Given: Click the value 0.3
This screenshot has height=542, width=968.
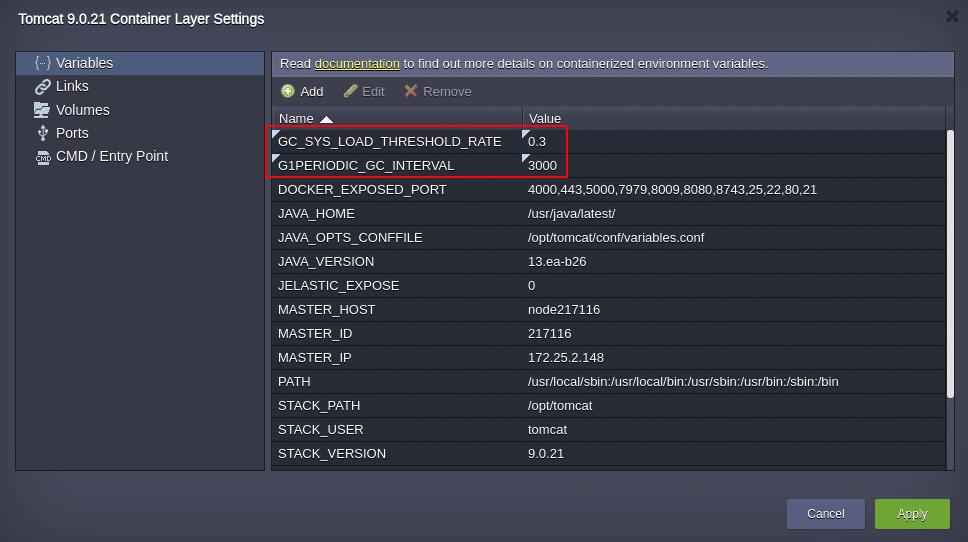Looking at the screenshot, I should pyautogui.click(x=536, y=141).
